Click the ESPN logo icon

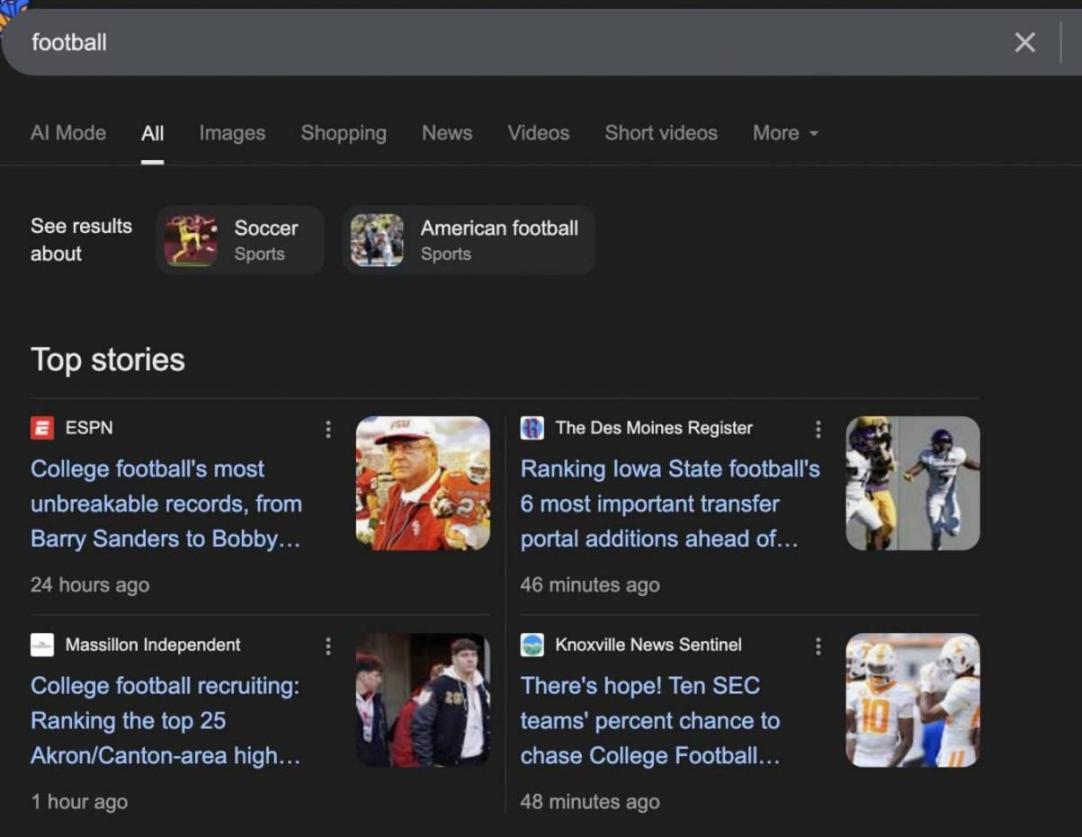pos(42,428)
